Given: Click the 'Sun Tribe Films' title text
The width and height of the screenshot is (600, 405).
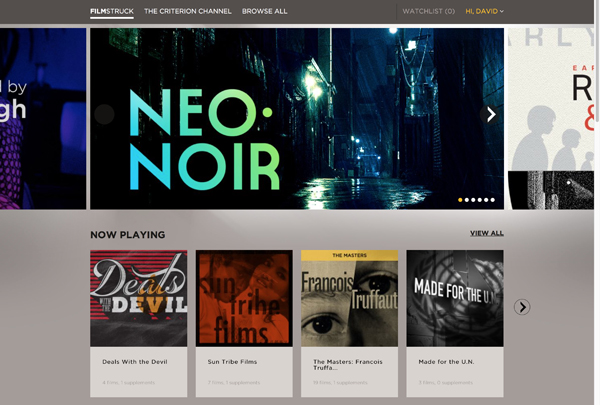Looking at the screenshot, I should click(235, 362).
